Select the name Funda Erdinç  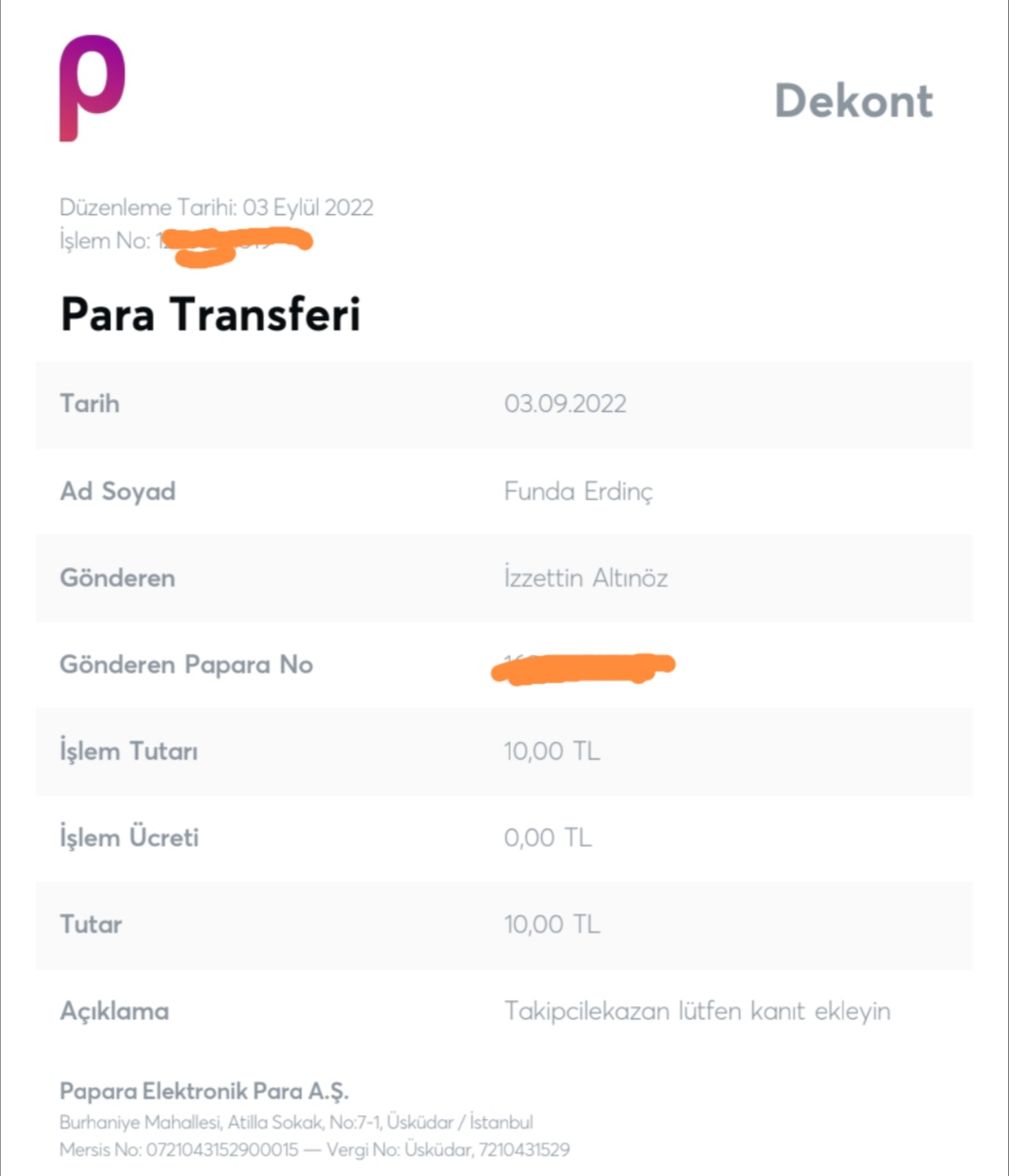coord(578,491)
